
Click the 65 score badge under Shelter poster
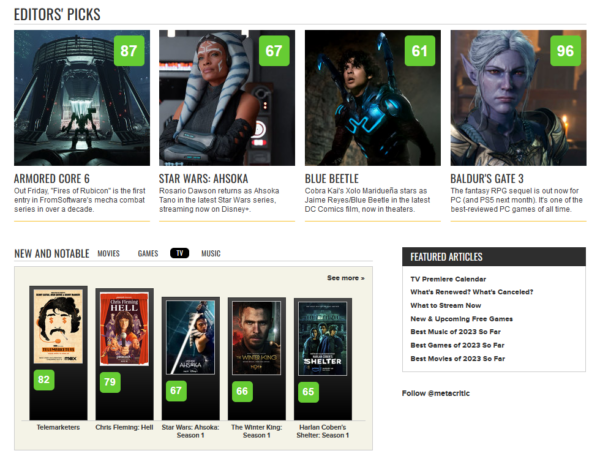point(308,392)
